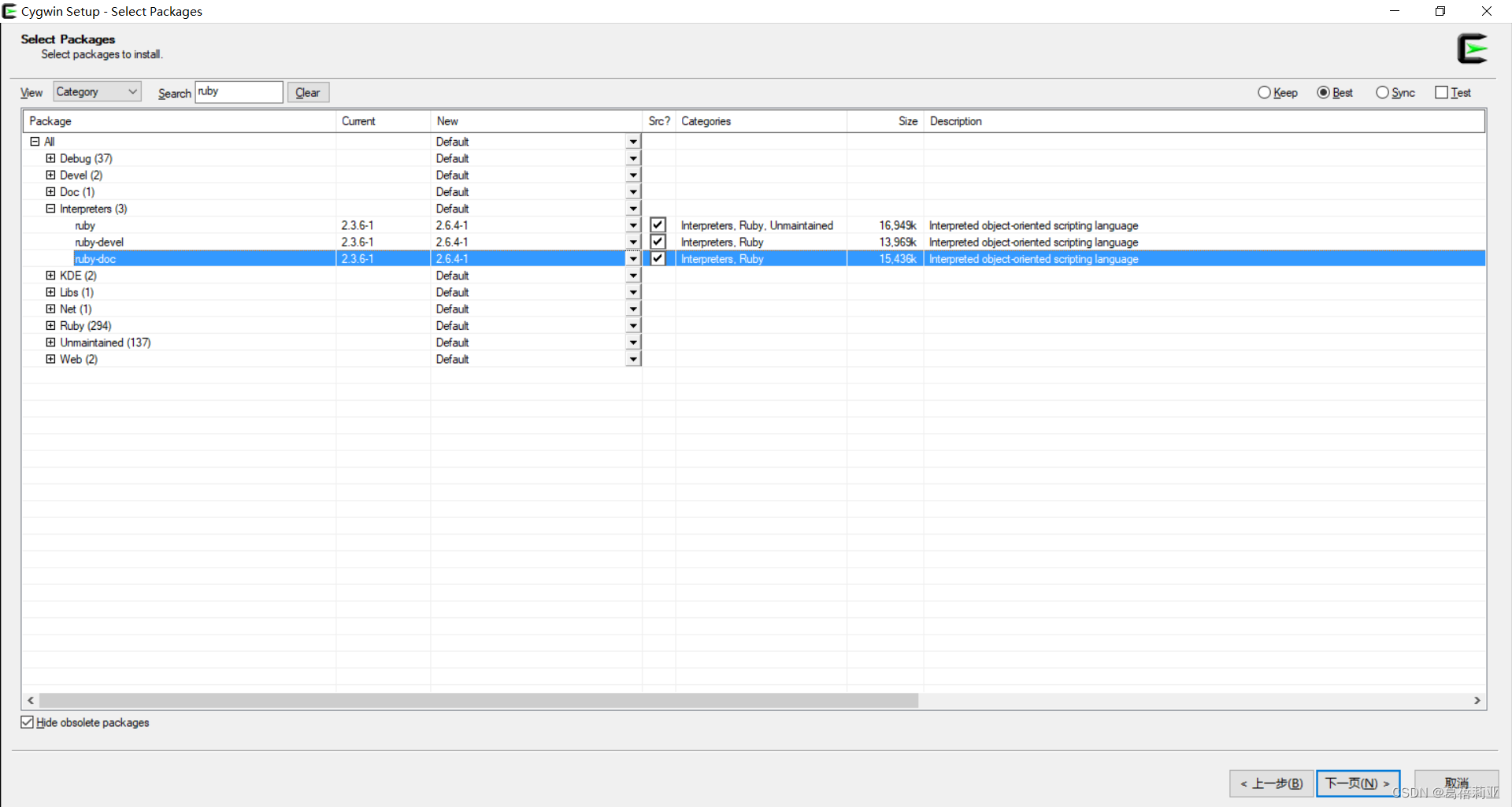Viewport: 1512px width, 807px height.
Task: Open the View Category combo box
Action: coord(97,91)
